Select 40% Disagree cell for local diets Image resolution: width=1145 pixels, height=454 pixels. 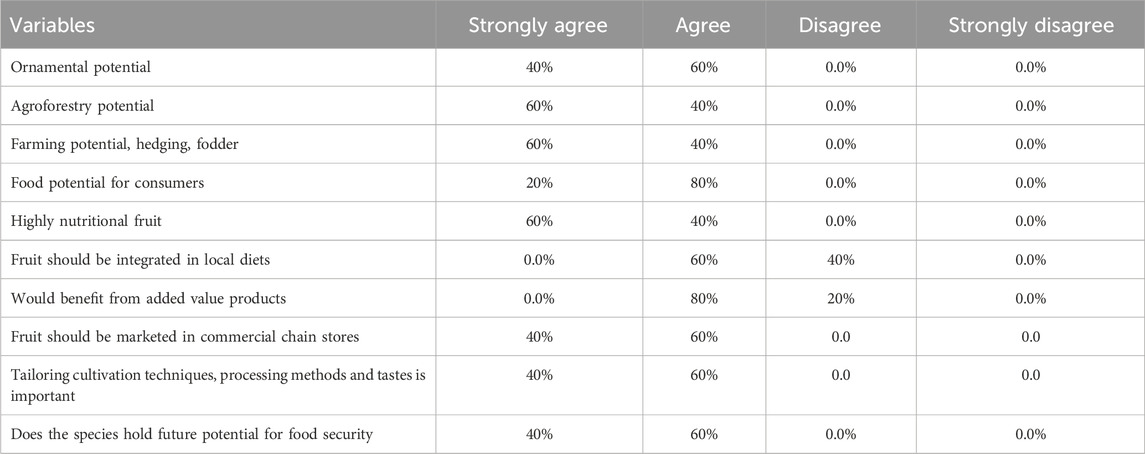[840, 260]
